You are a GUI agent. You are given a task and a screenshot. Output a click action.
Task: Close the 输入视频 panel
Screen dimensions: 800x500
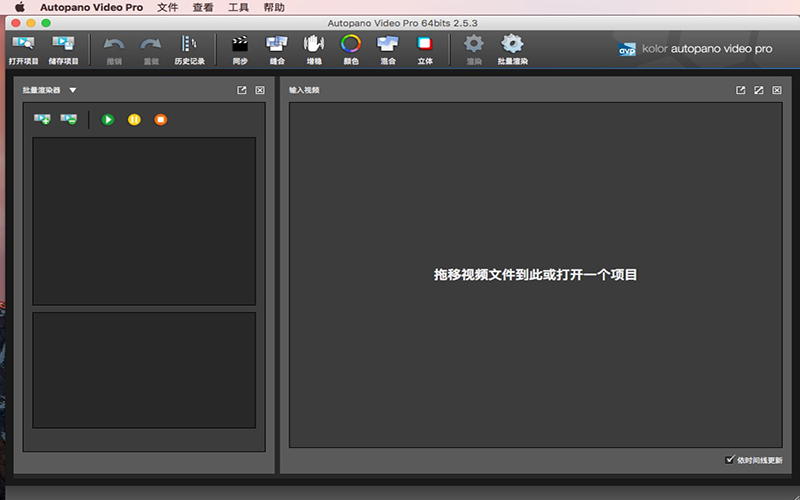pyautogui.click(x=777, y=90)
